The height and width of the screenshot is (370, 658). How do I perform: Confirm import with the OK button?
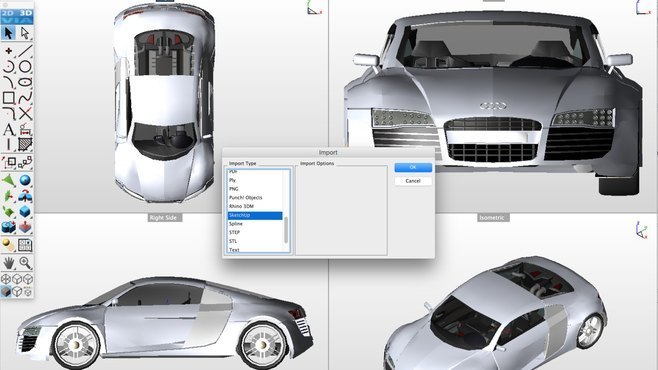(413, 167)
